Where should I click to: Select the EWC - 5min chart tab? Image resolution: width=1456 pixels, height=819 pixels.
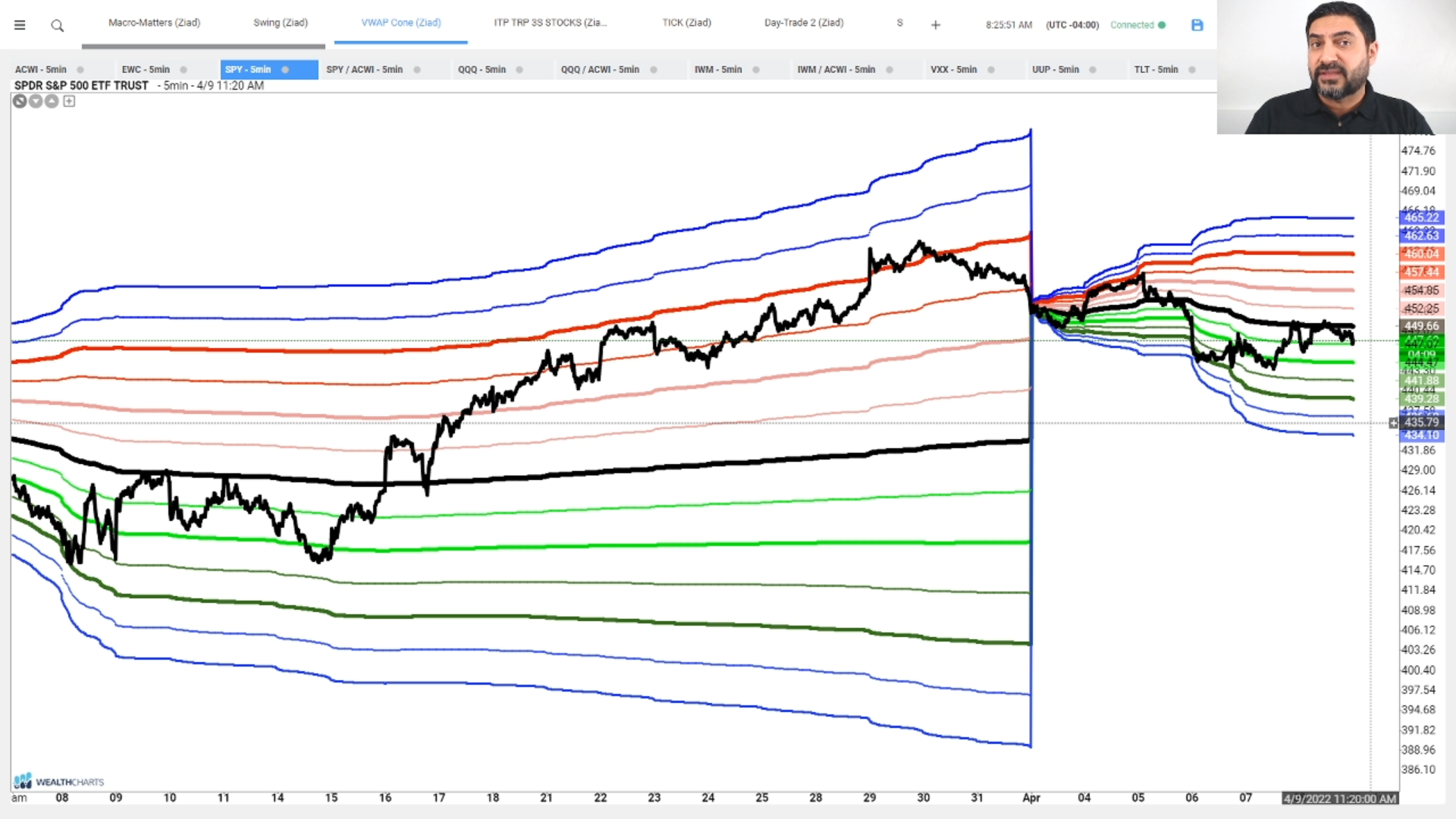click(x=146, y=70)
